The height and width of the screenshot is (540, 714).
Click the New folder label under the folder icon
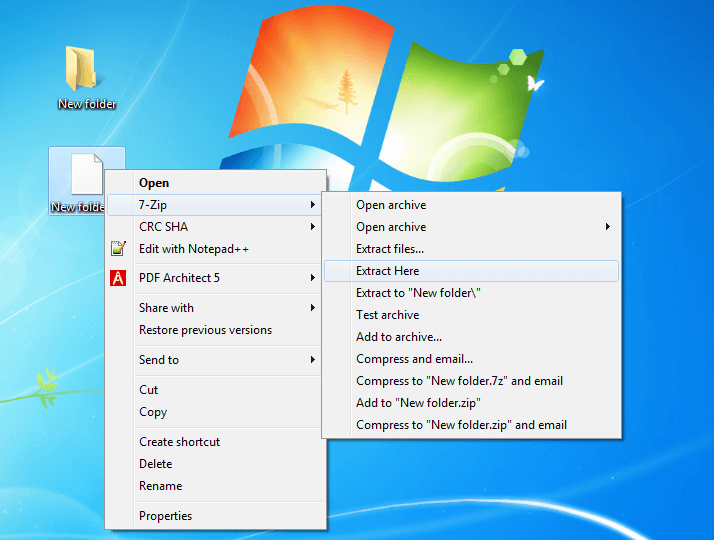[87, 104]
